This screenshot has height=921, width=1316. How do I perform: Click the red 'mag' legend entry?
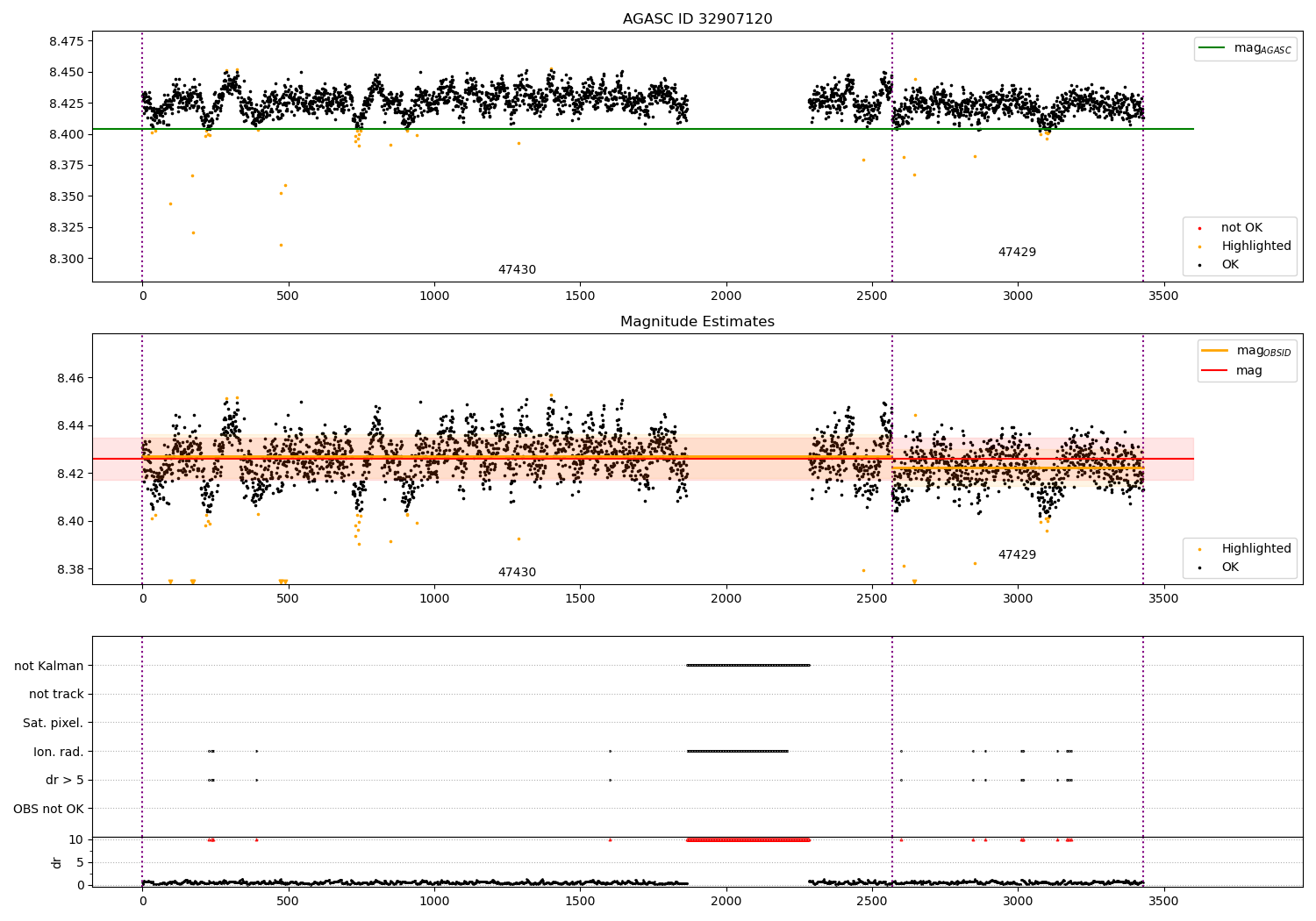(x=1248, y=370)
